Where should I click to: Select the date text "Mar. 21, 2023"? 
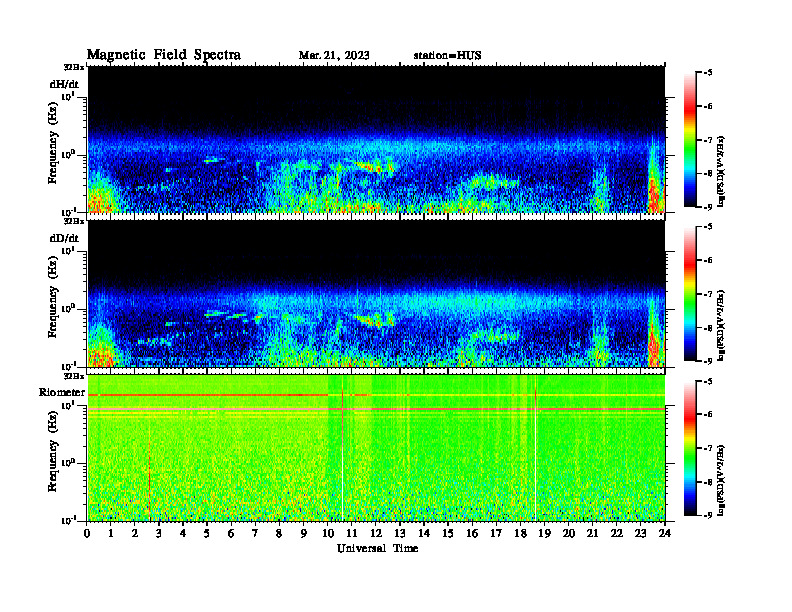coord(334,56)
